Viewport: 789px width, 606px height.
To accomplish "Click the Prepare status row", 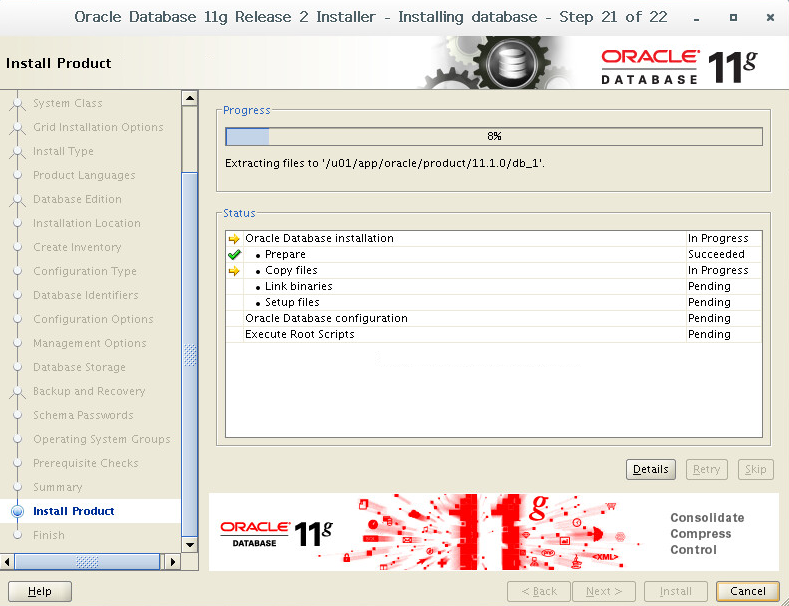I will click(494, 255).
